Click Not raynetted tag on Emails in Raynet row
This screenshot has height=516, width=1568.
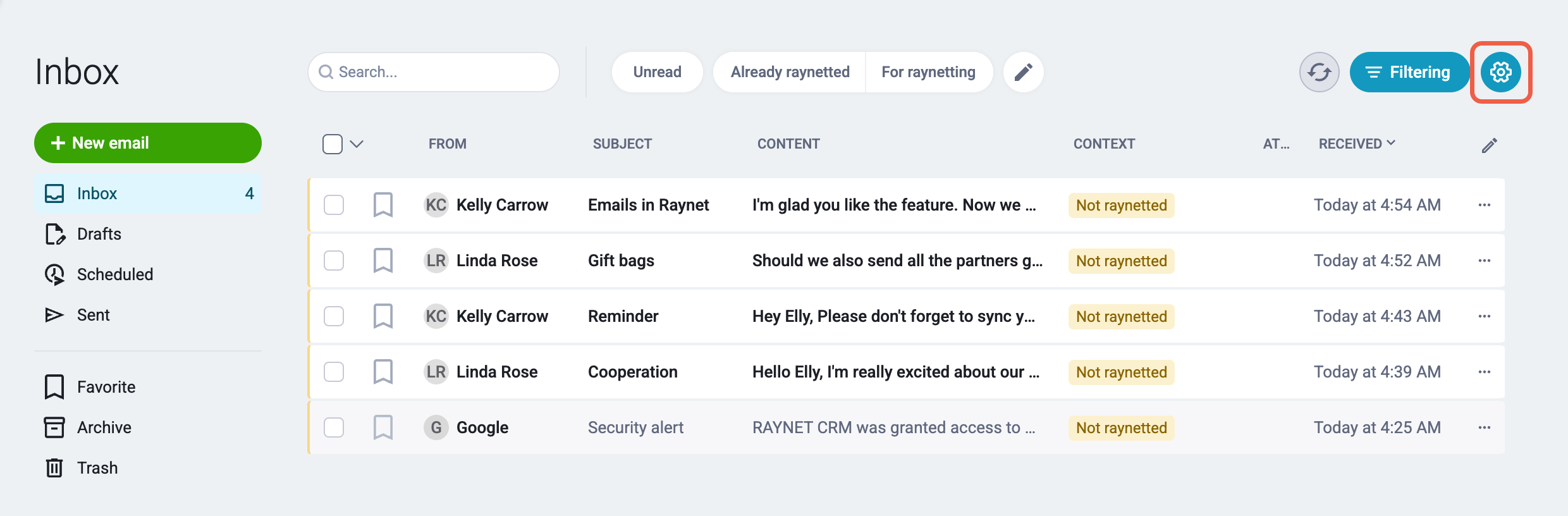click(1122, 205)
